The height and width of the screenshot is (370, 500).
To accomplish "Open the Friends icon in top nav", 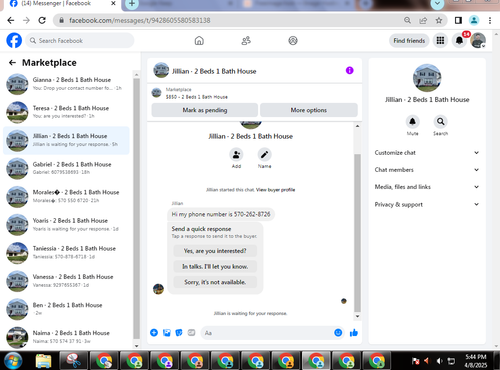I will [246, 41].
